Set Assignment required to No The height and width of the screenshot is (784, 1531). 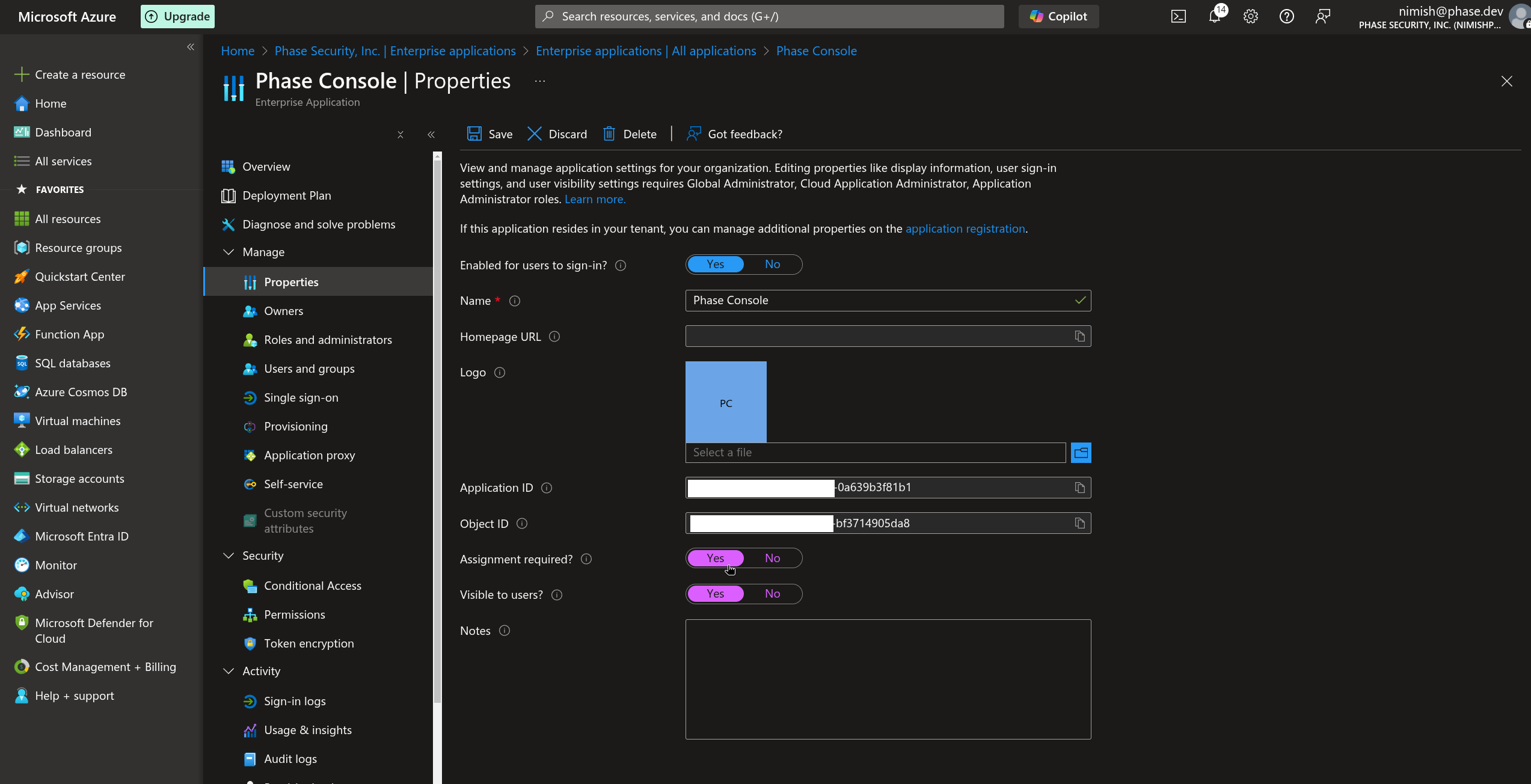(x=772, y=558)
